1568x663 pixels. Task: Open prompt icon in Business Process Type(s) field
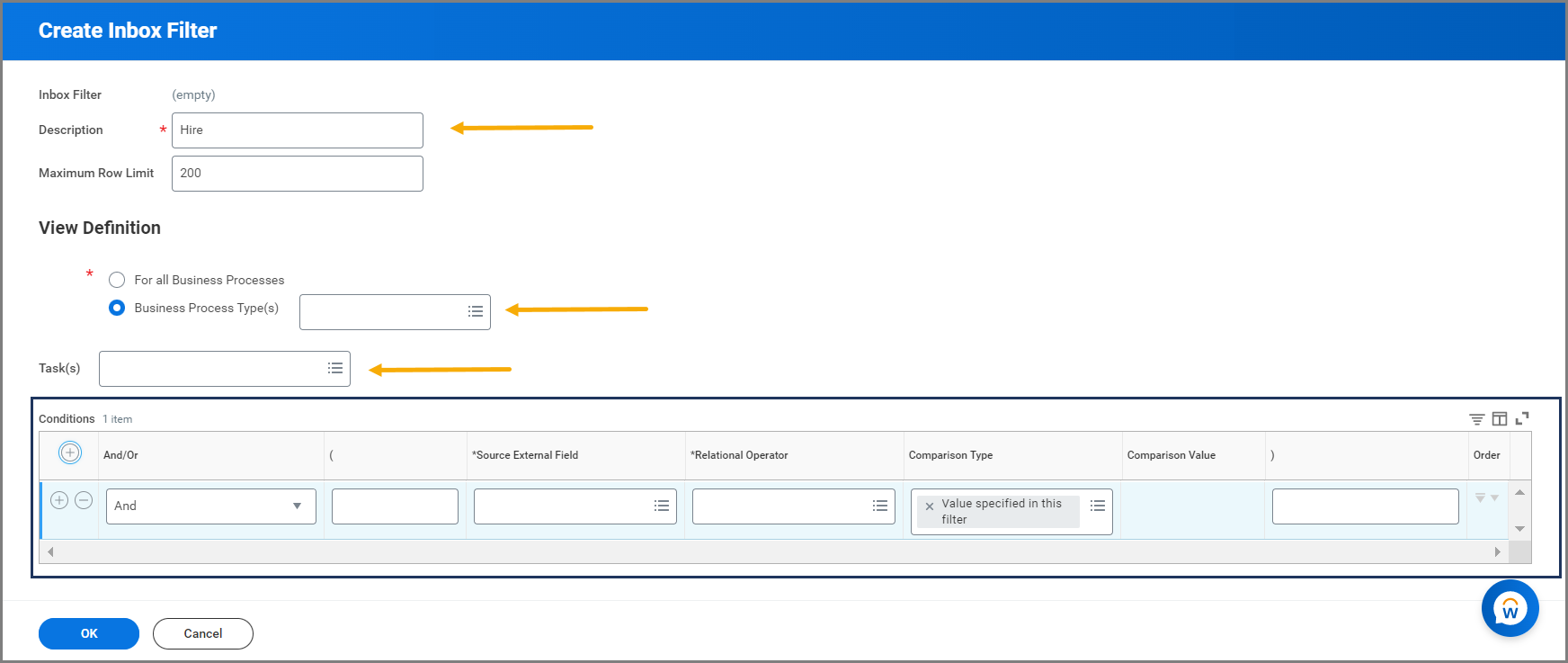[476, 311]
